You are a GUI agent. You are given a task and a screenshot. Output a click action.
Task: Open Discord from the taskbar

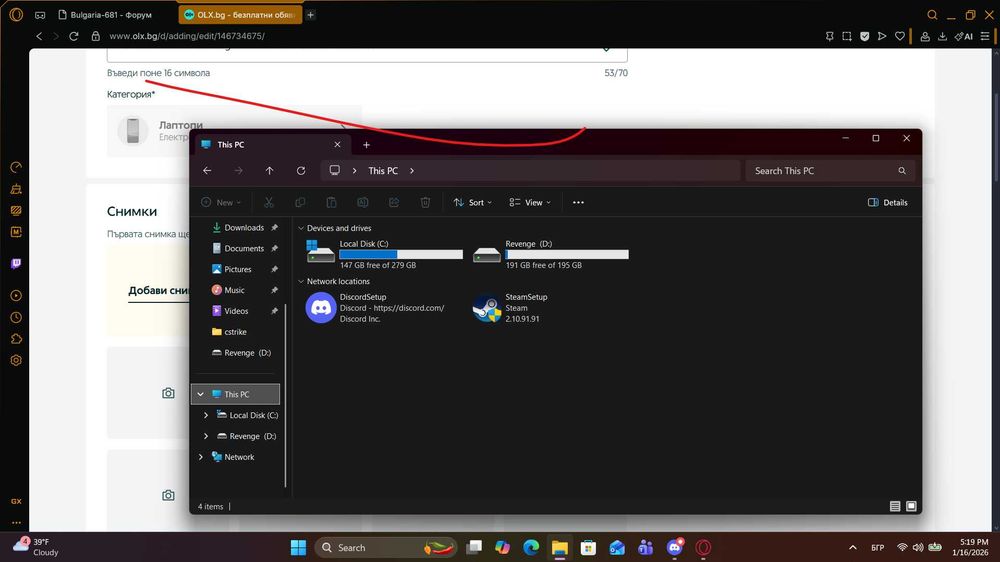(x=674, y=547)
